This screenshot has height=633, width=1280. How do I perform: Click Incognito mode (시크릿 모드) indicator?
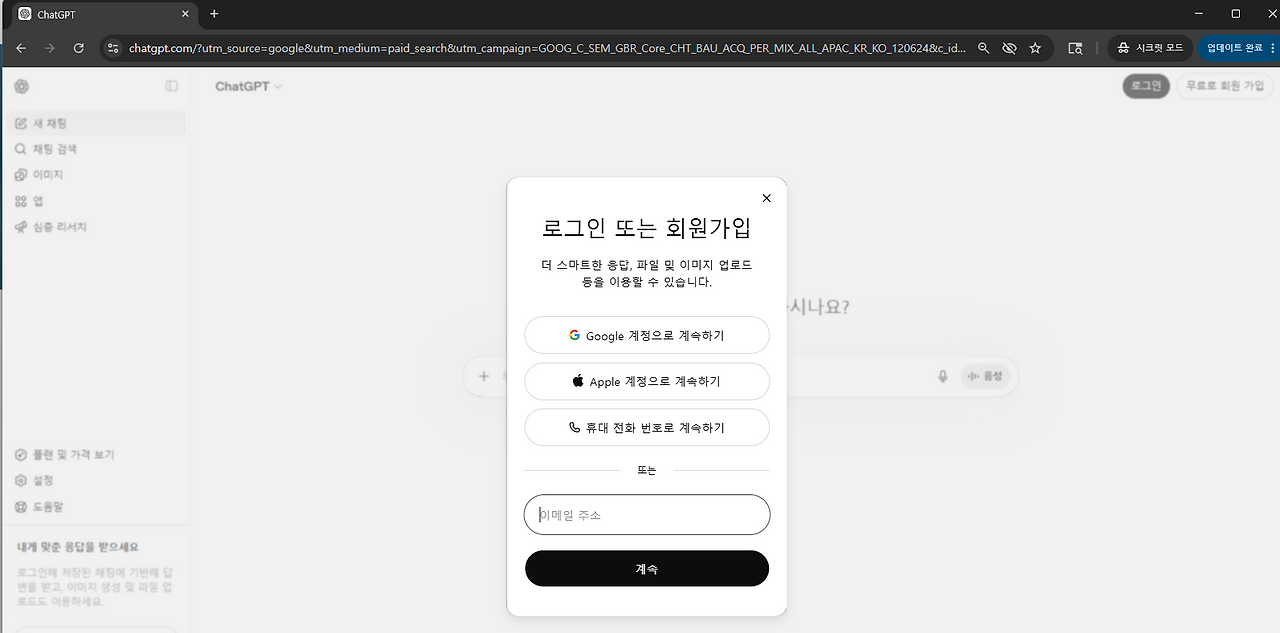pyautogui.click(x=1150, y=47)
